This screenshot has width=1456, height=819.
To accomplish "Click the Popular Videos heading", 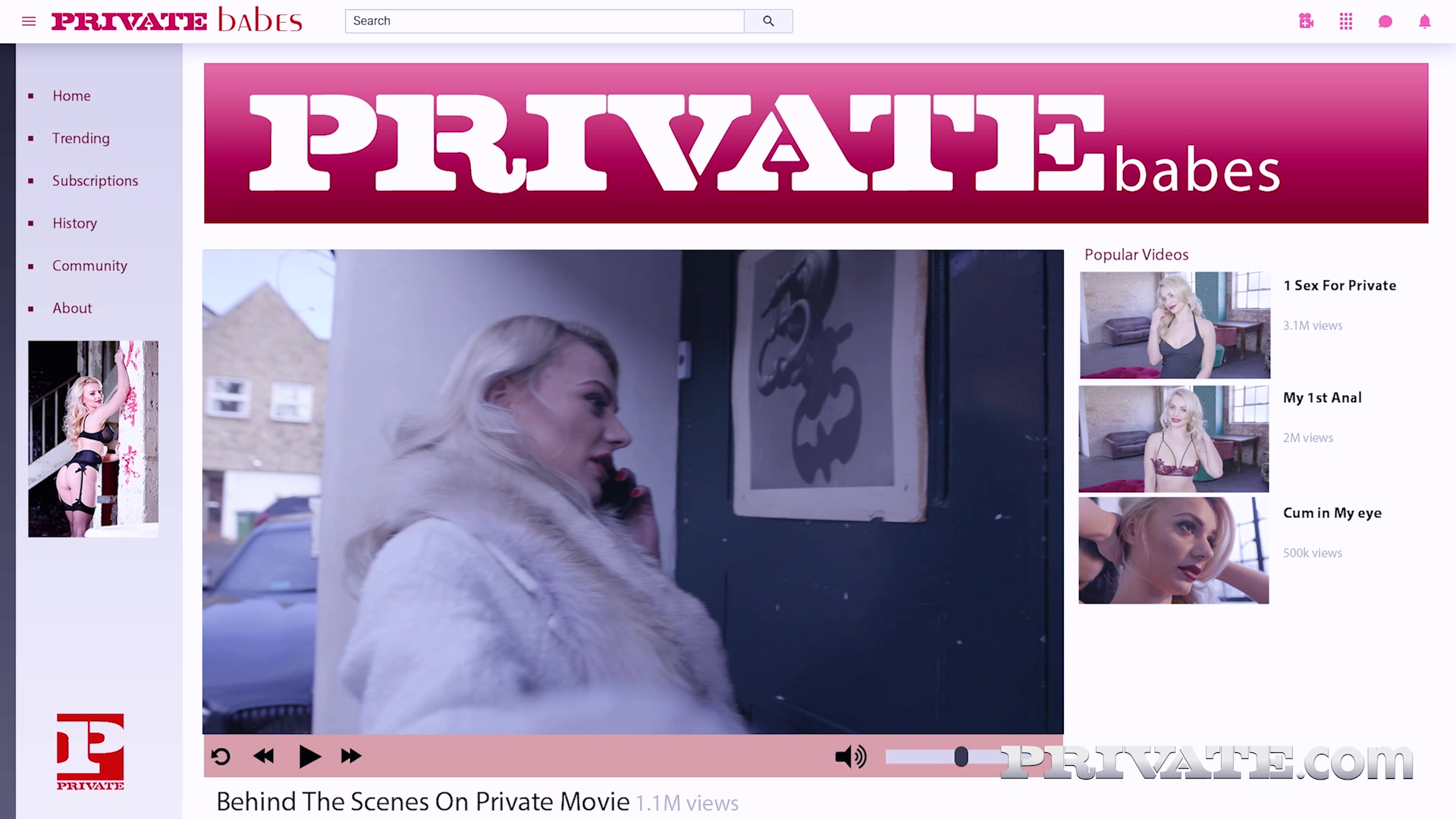I will [1136, 255].
